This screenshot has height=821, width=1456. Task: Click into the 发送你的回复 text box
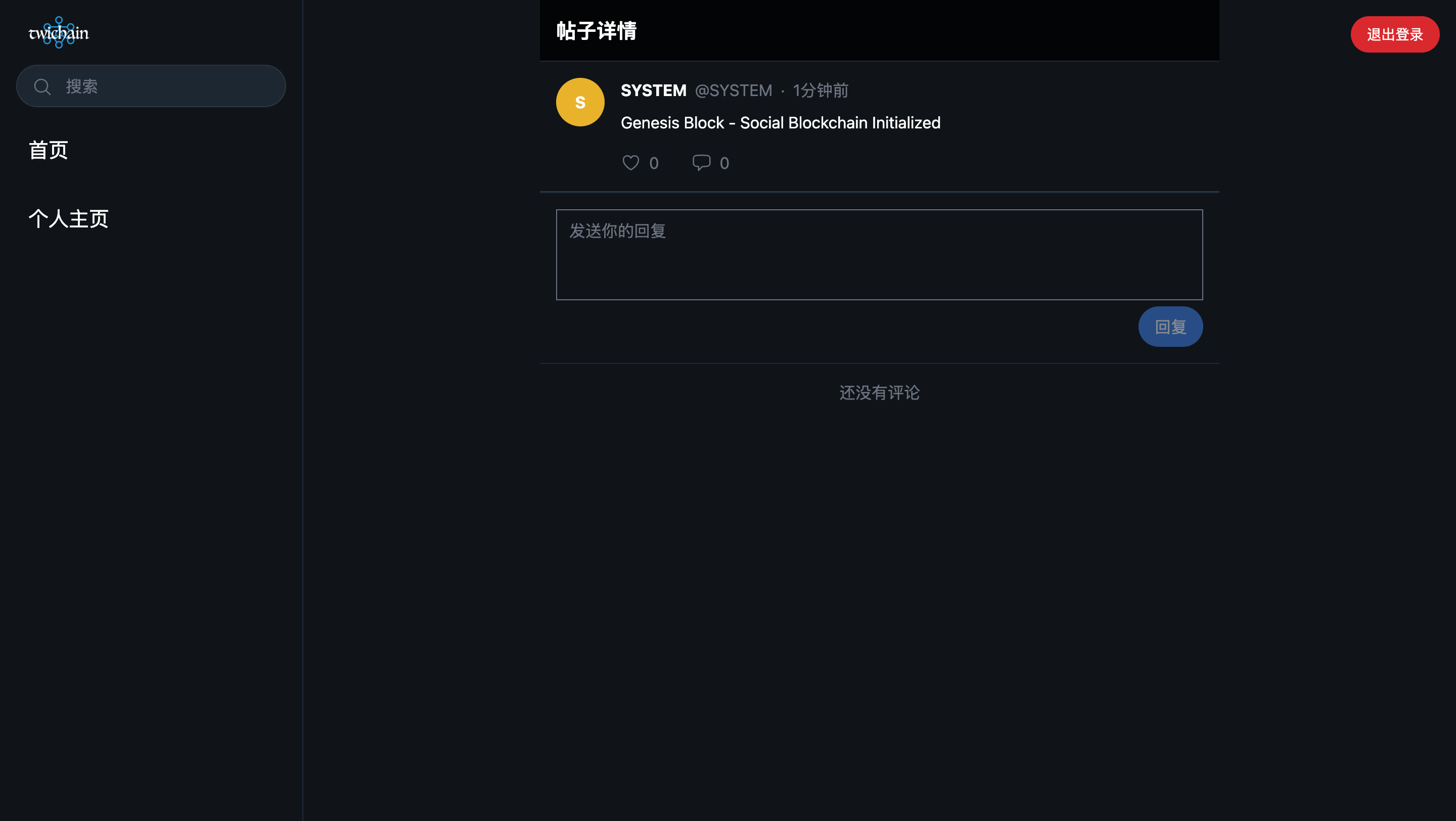pos(879,255)
